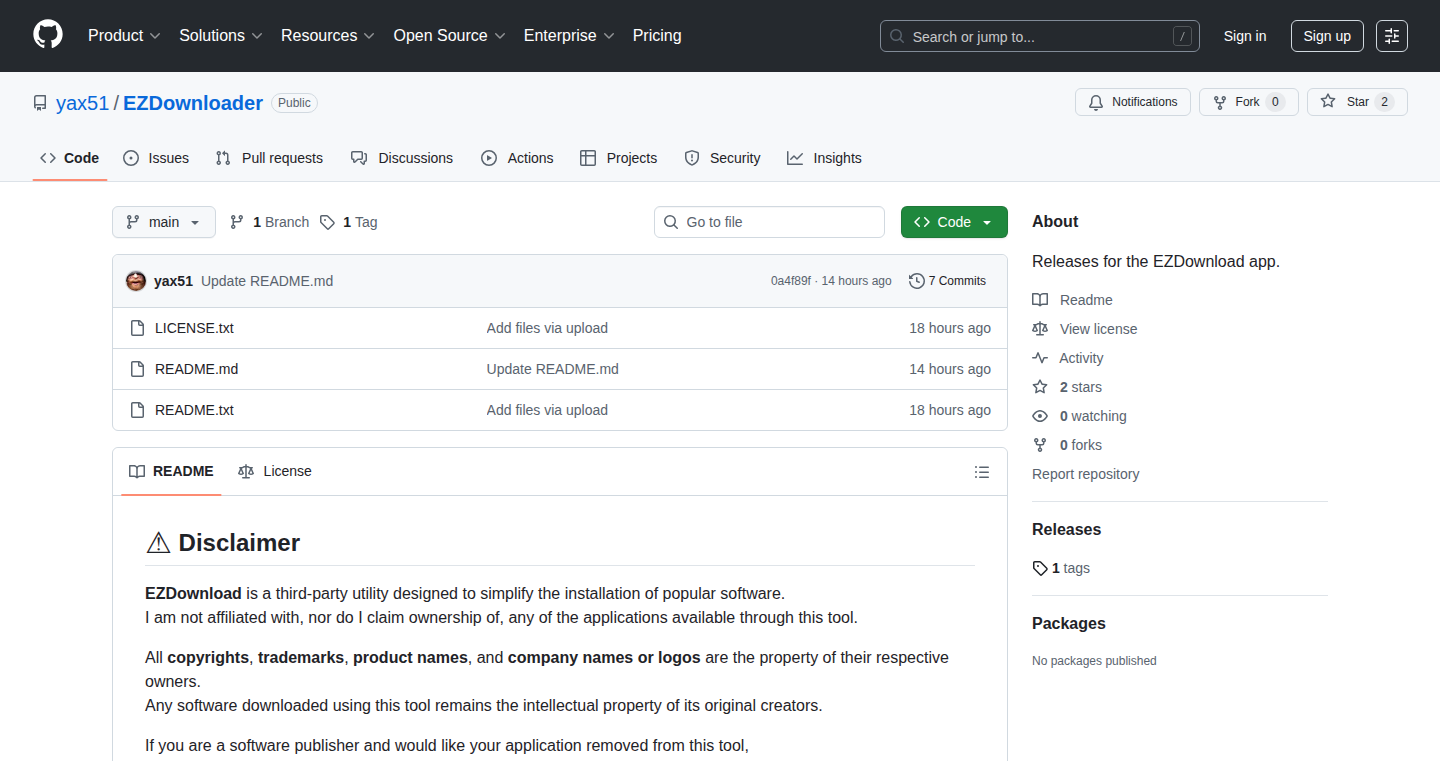1440x761 pixels.
Task: Open Add files via upload commit for LICENSE.txt
Action: point(547,328)
